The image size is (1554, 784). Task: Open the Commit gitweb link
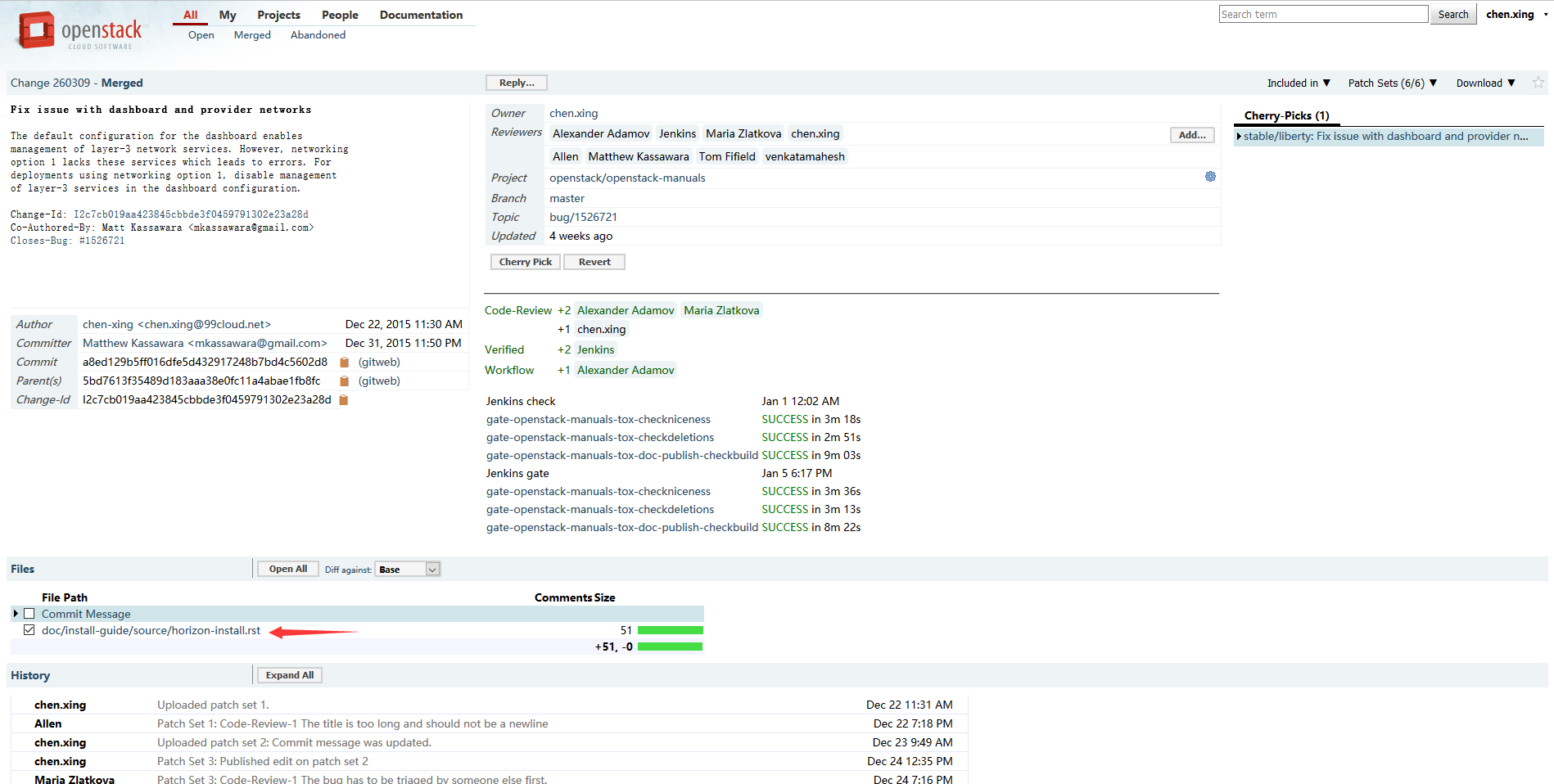pyautogui.click(x=379, y=363)
